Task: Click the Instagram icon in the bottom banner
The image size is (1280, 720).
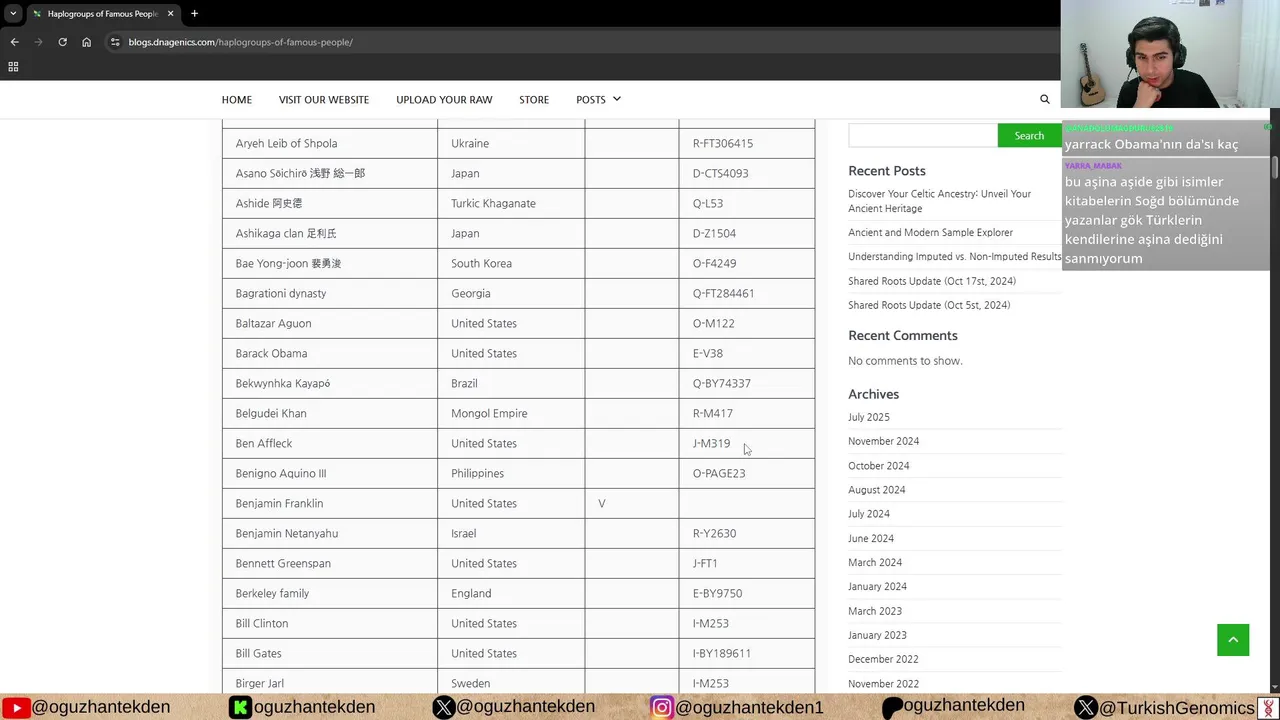Action: tap(662, 707)
